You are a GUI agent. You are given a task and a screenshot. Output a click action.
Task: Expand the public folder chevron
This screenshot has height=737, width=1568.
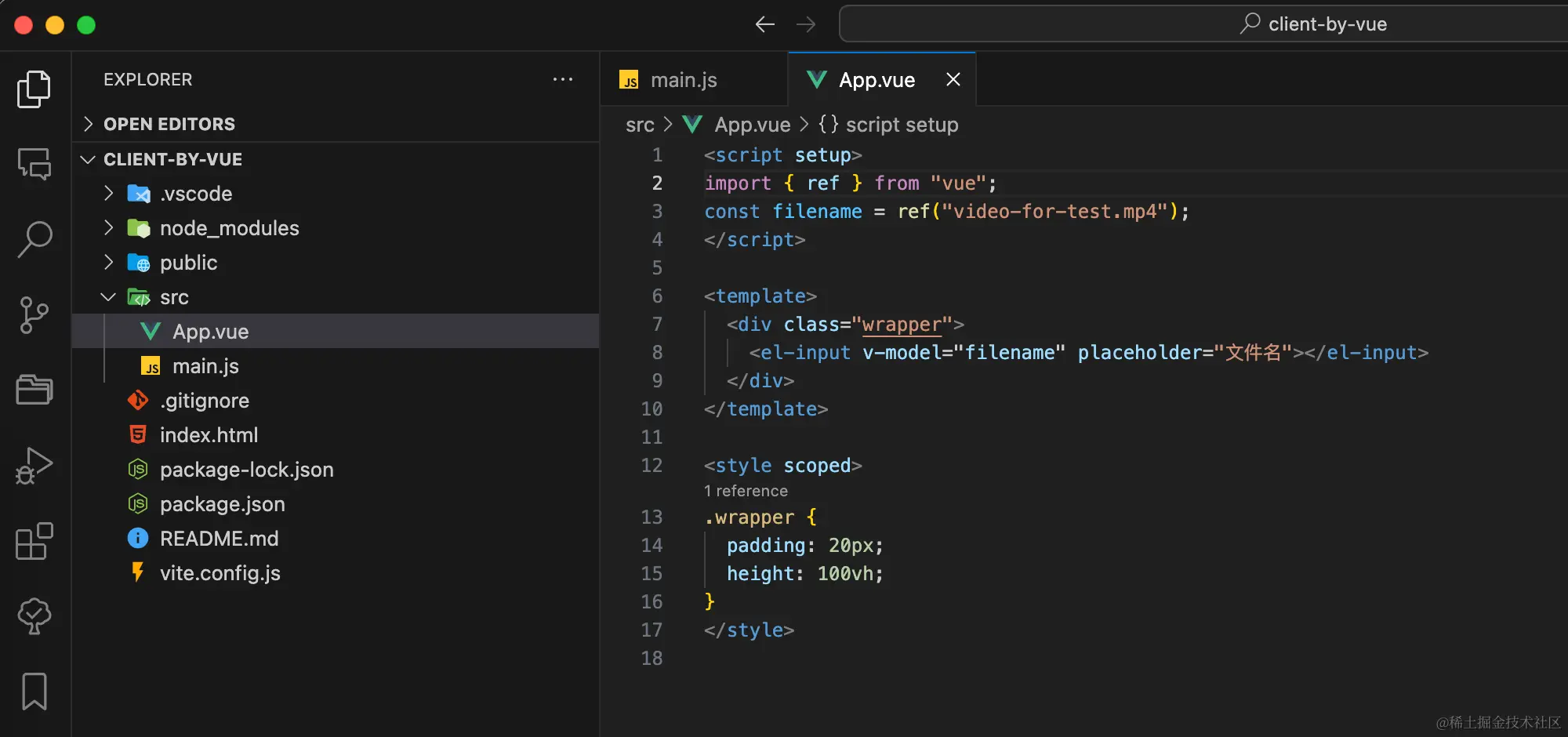(109, 263)
